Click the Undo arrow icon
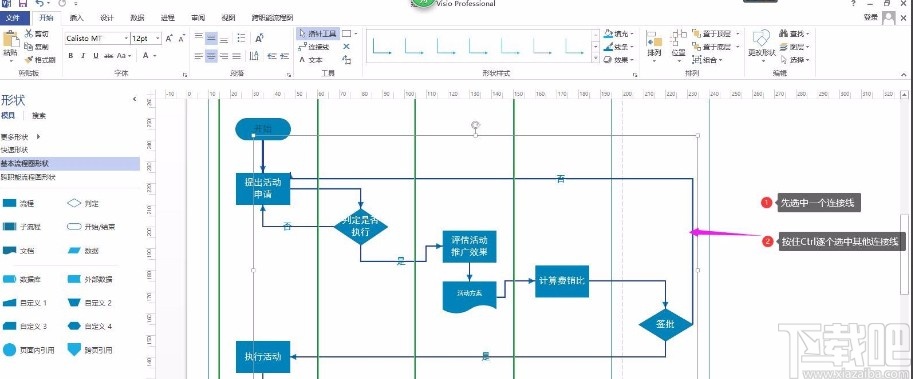Image resolution: width=913 pixels, height=379 pixels. tap(40, 3)
